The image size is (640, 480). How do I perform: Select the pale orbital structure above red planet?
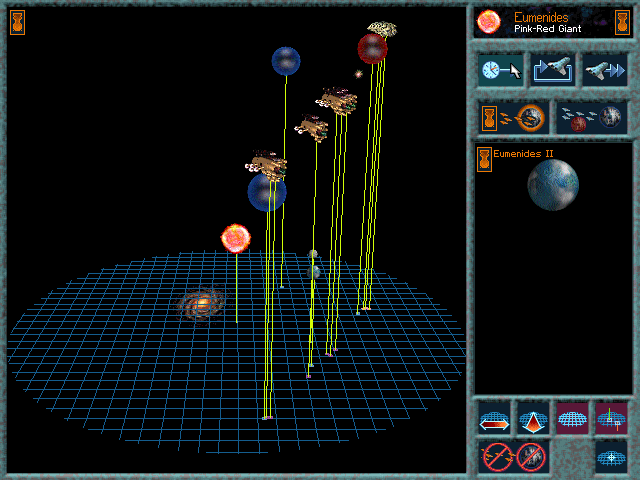382,29
